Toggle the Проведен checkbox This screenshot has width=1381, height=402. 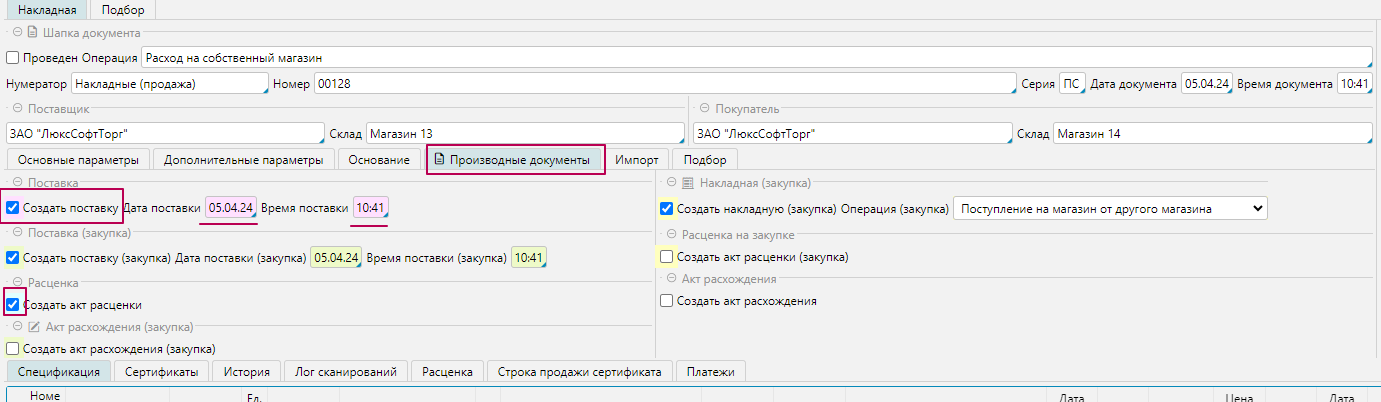(13, 58)
